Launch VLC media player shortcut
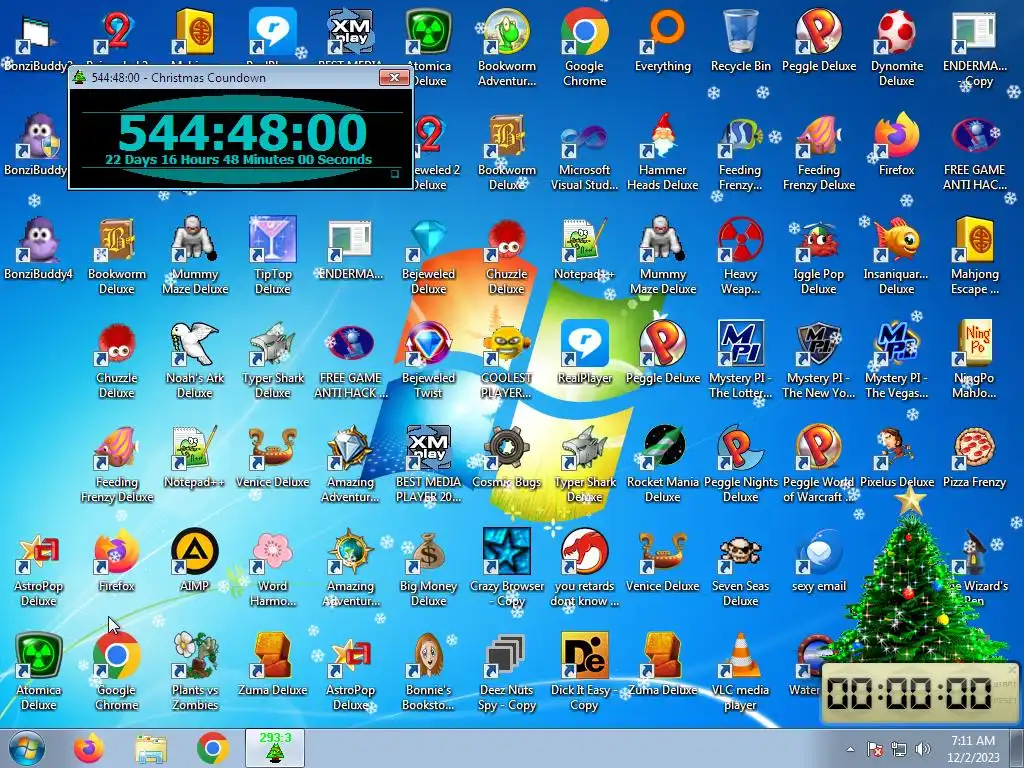Screen dimensions: 1024x768 [x=741, y=671]
